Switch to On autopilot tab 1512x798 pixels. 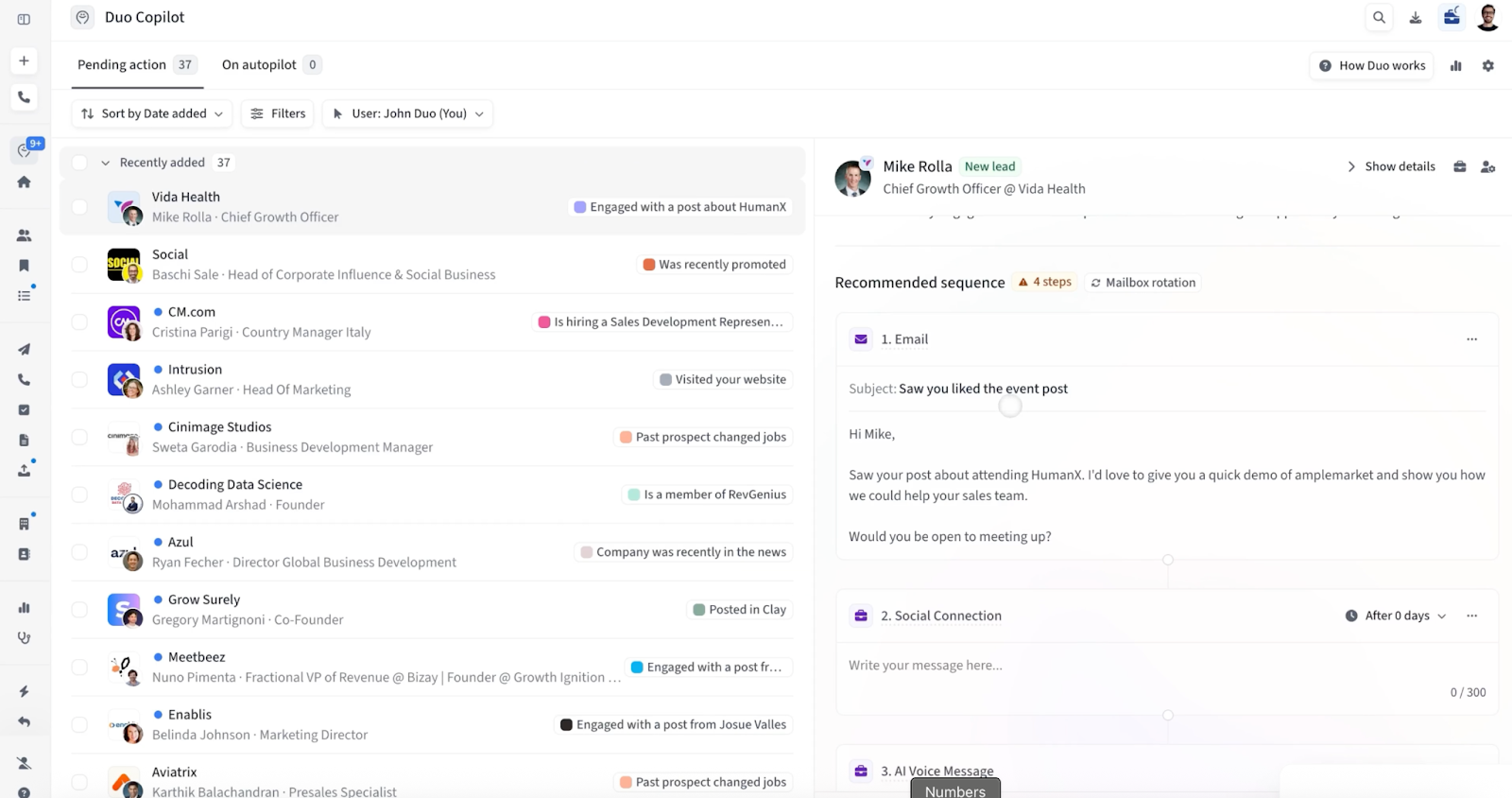point(270,64)
